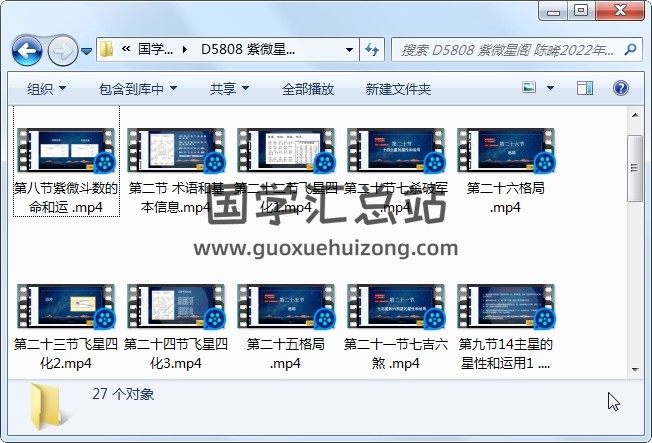Select video 第二十一节七吉六煞.mp4 thumbnail
The width and height of the screenshot is (652, 443).
tap(396, 307)
